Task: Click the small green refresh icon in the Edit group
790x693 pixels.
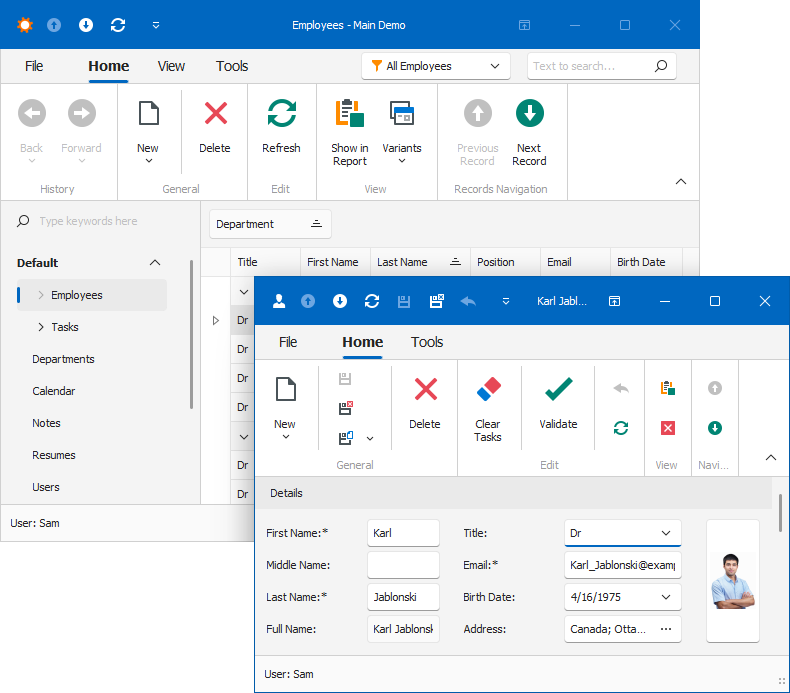Action: coord(621,428)
